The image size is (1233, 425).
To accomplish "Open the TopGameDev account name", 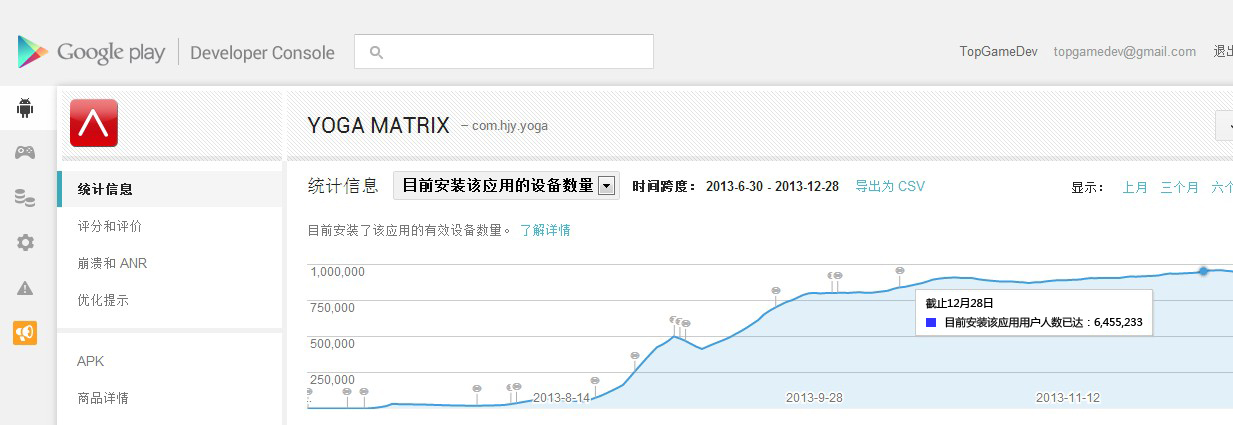I will [x=997, y=52].
